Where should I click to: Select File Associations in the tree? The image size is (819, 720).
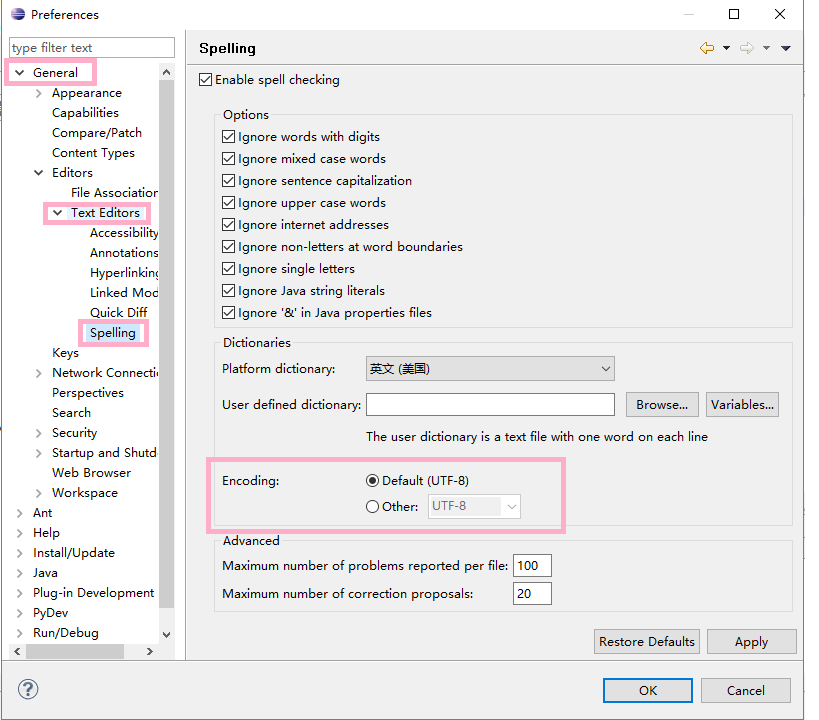pyautogui.click(x=114, y=193)
